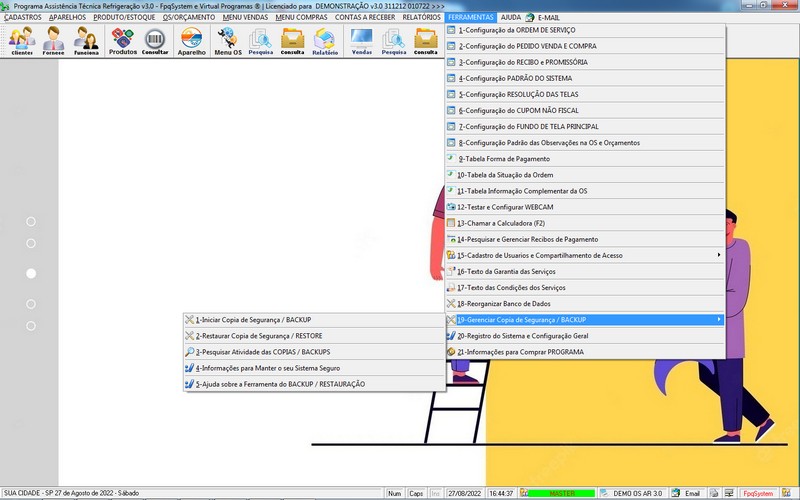800x500 pixels.
Task: Click the printer icon in the status bar
Action: (x=714, y=493)
